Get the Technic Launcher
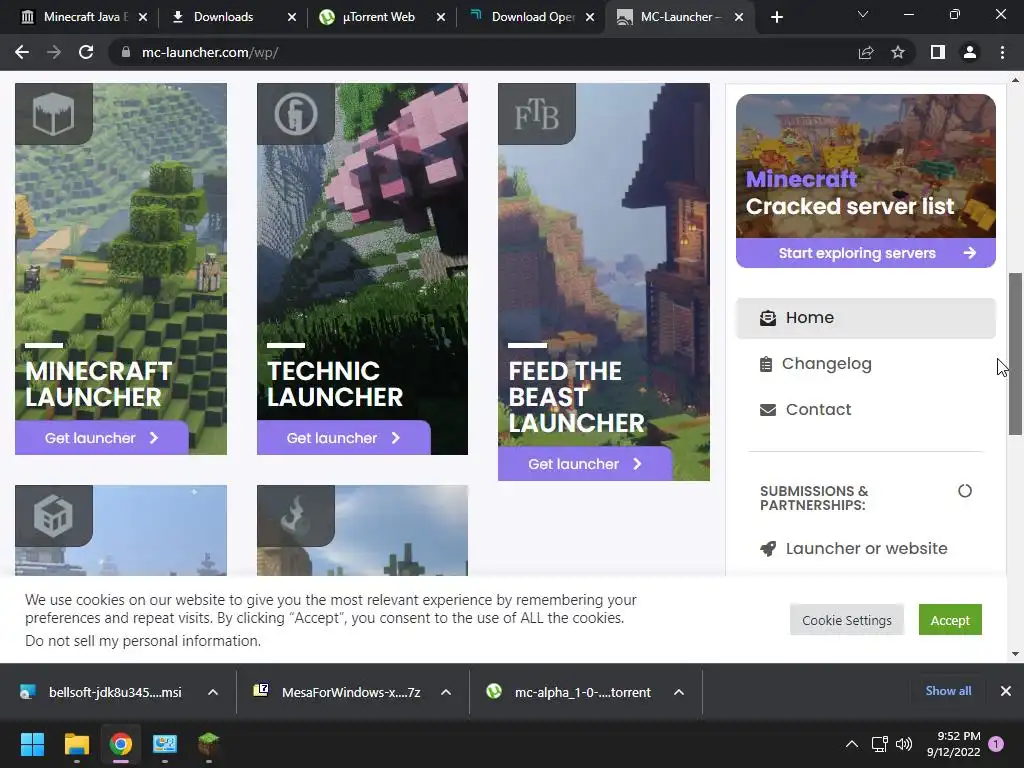The height and width of the screenshot is (768, 1024). pos(344,438)
